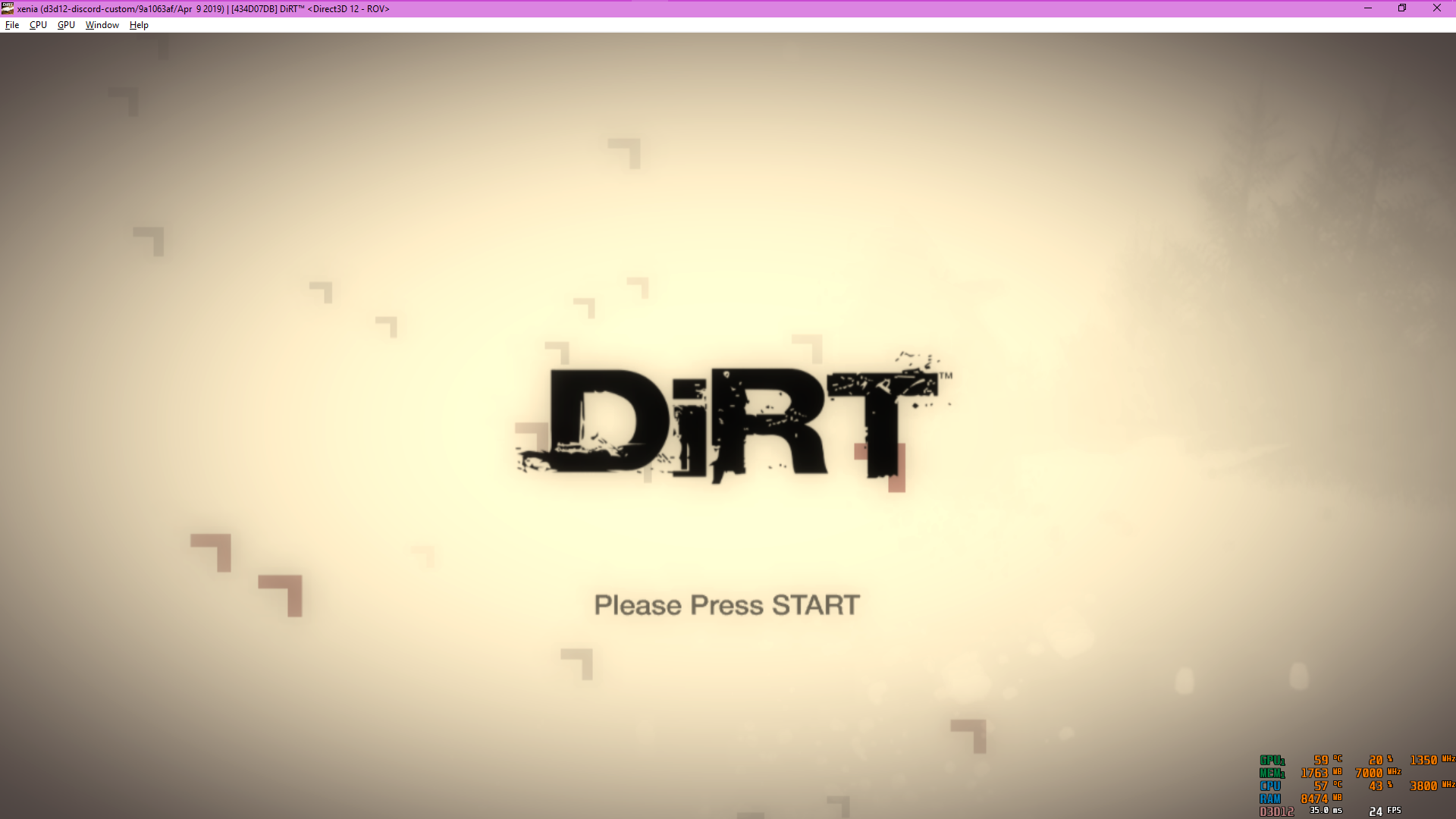Screen dimensions: 1456x819
Task: Open the Help menu
Action: coord(139,25)
